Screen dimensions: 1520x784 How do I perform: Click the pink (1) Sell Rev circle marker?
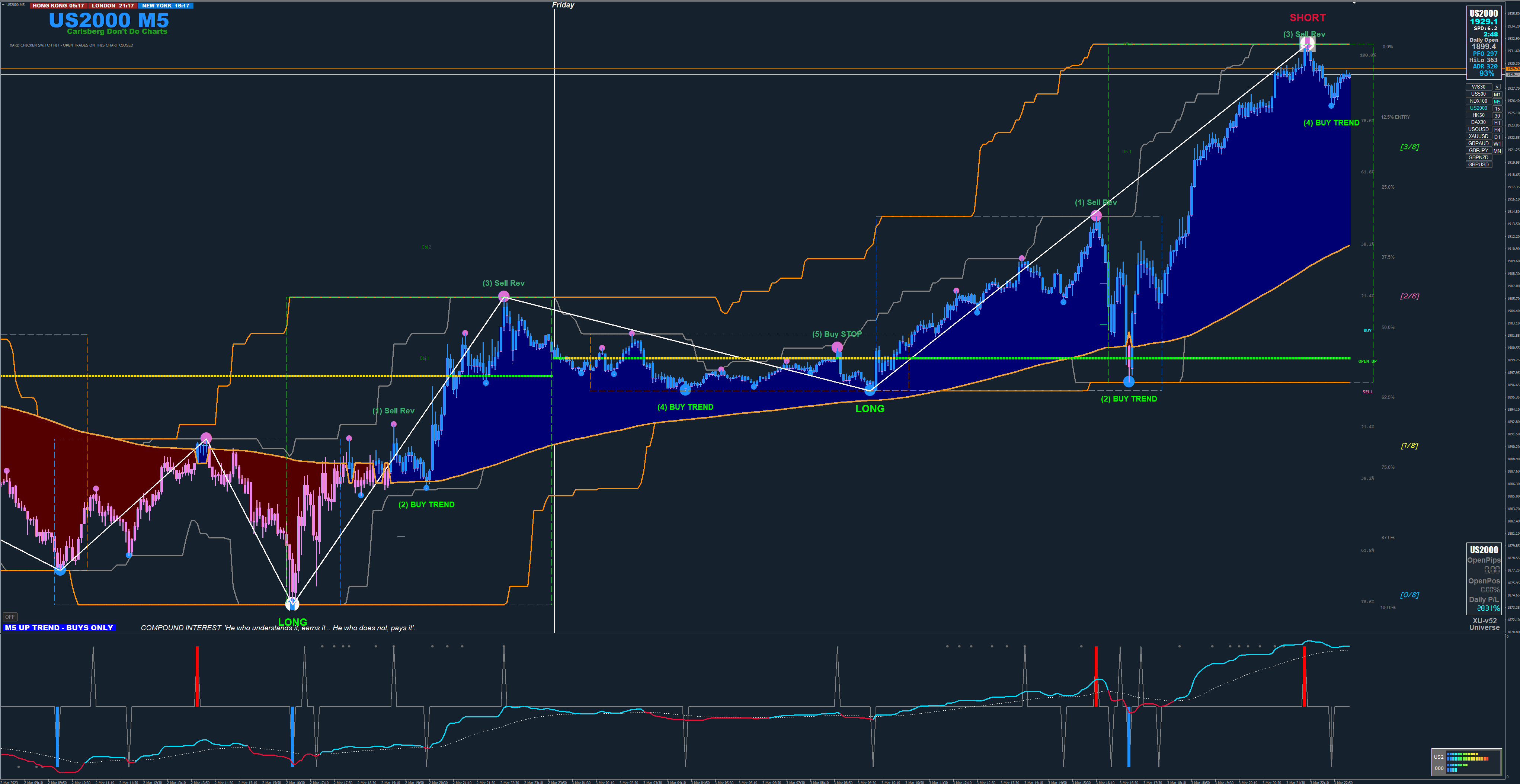1096,216
